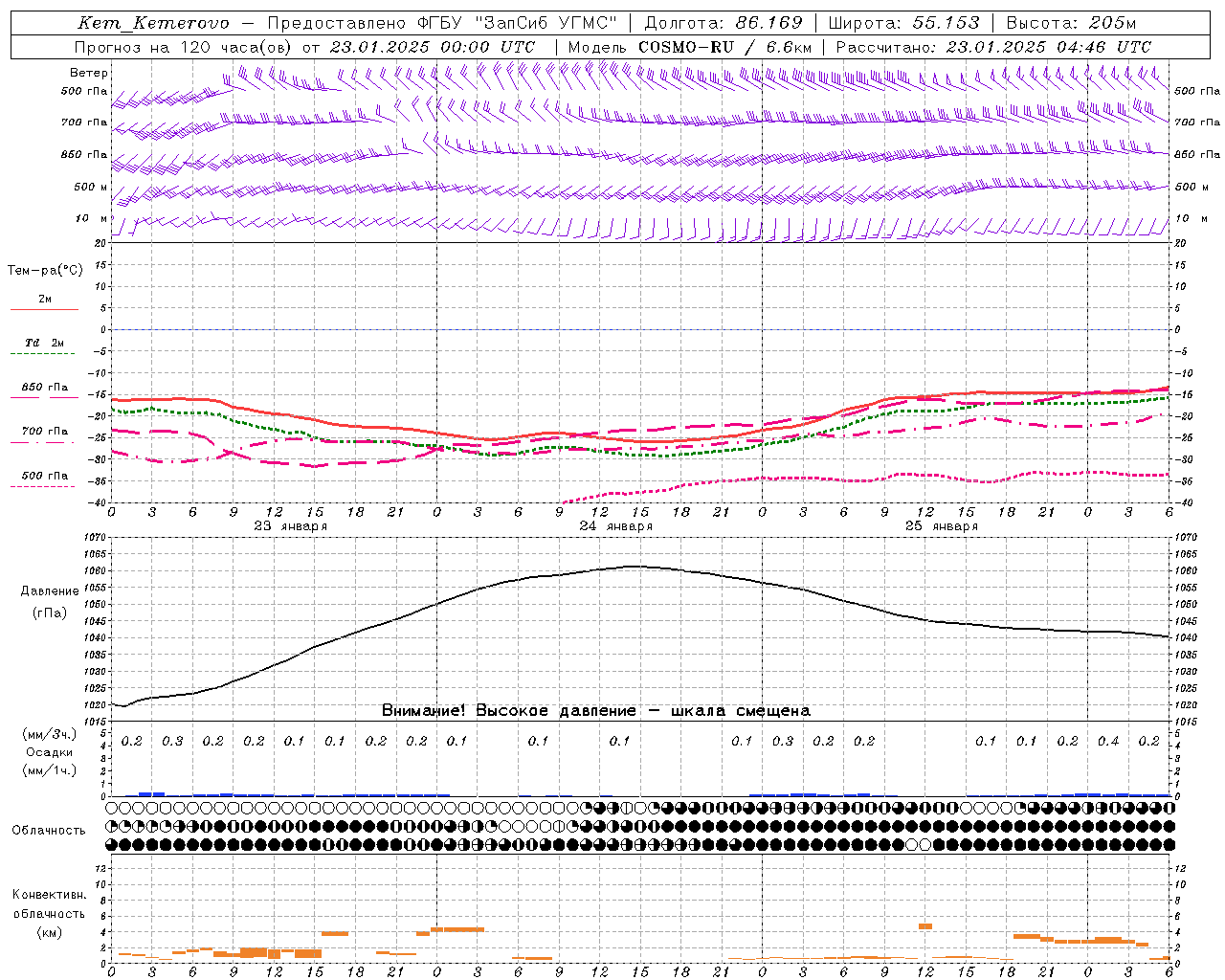
Task: Click the Осадки panel label
Action: (50, 752)
